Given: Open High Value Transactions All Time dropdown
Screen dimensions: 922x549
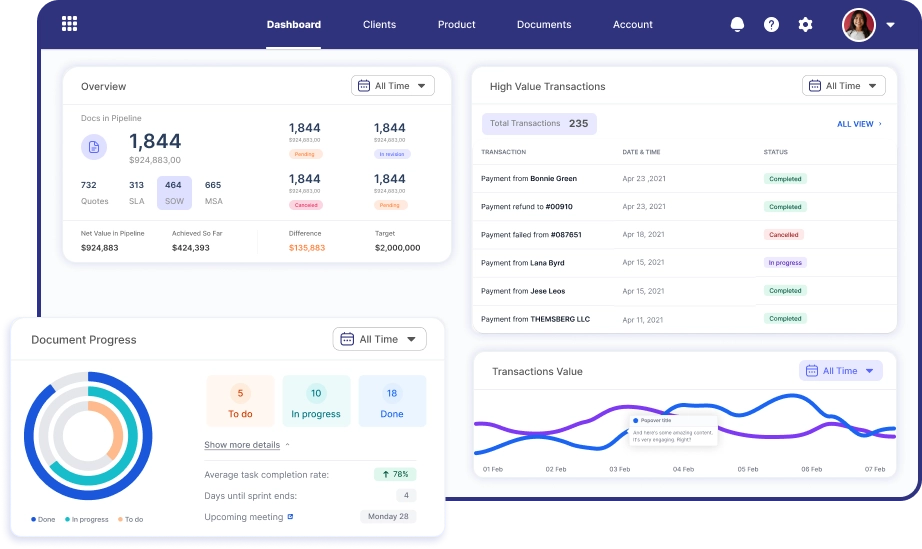Looking at the screenshot, I should [x=843, y=86].
